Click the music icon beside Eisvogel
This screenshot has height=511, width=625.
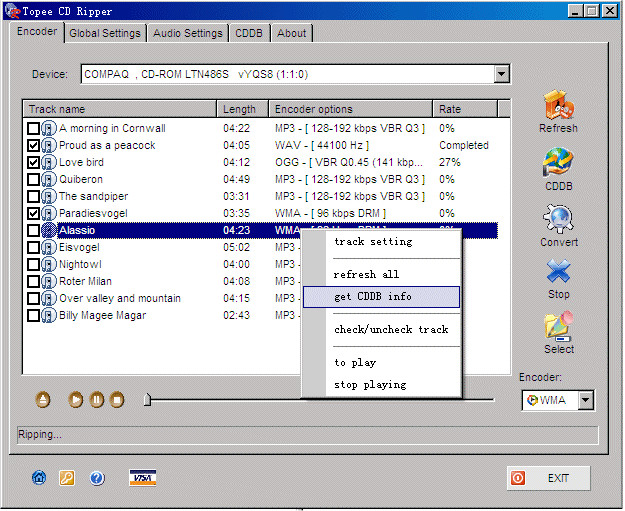point(49,248)
